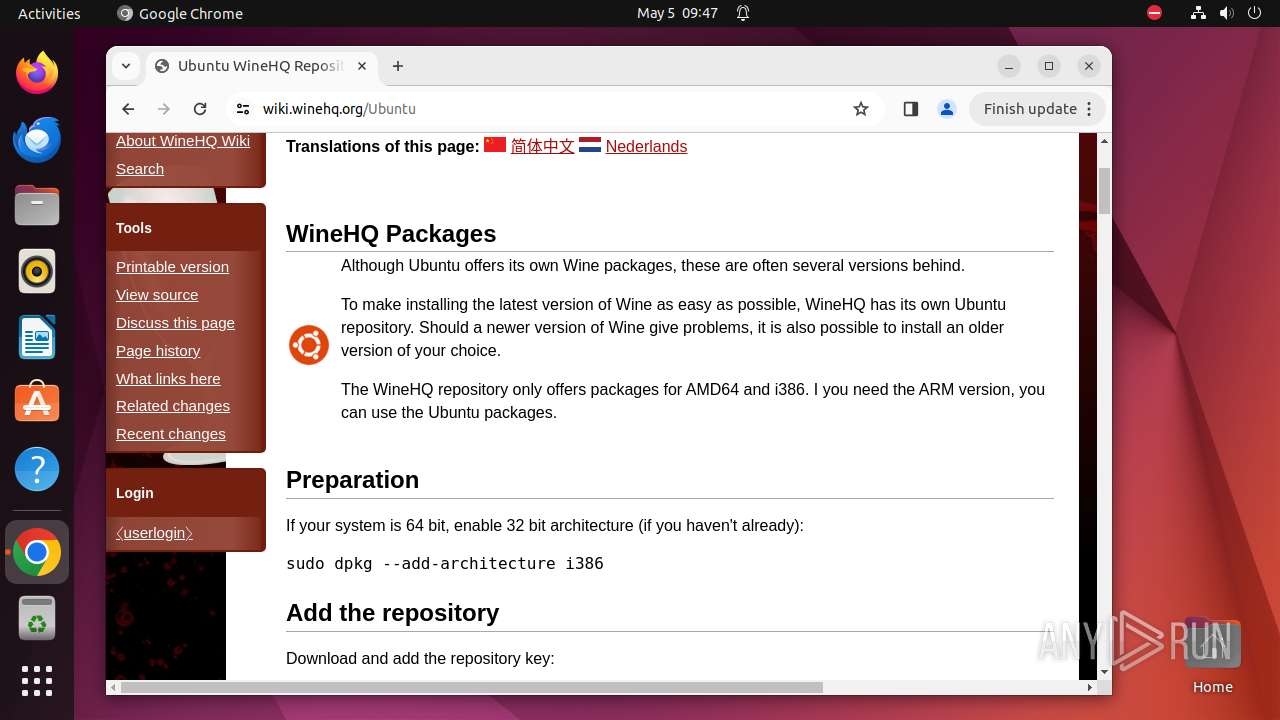Open Ubuntu Software store icon
Screen dimensions: 1280x720
coord(37,403)
